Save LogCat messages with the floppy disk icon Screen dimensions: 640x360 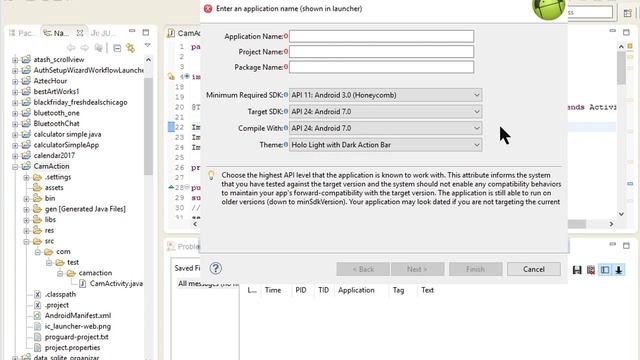click(577, 270)
